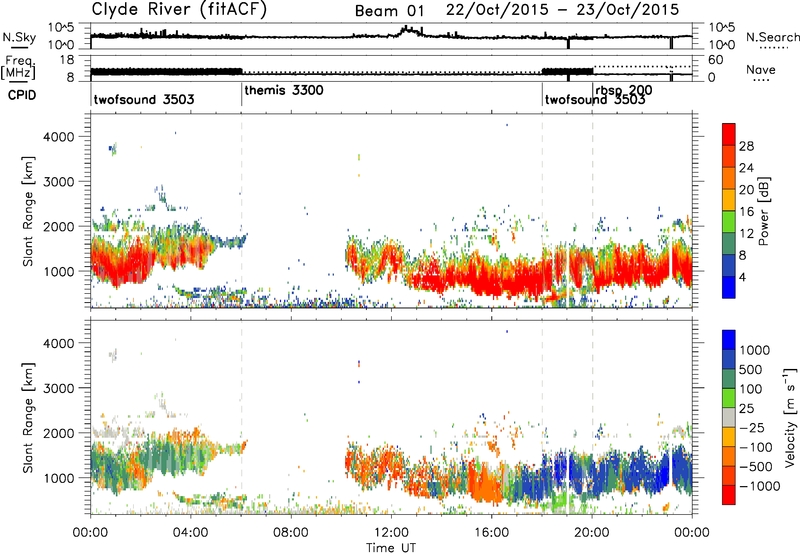Click the "04:00" time tick label
The height and width of the screenshot is (554, 800).
[x=190, y=533]
